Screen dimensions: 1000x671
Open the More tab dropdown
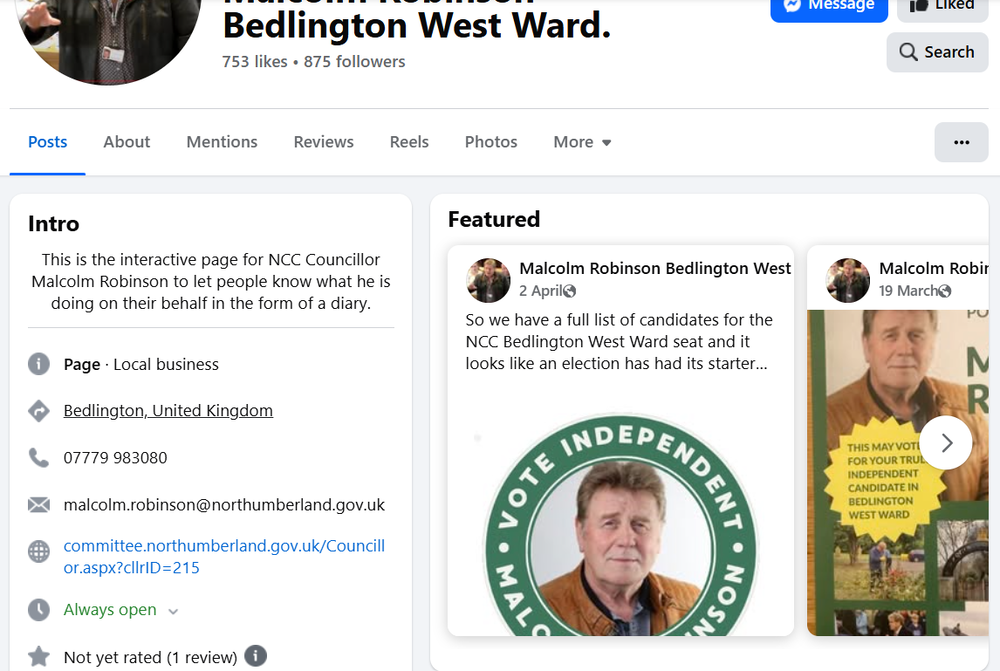pos(582,142)
